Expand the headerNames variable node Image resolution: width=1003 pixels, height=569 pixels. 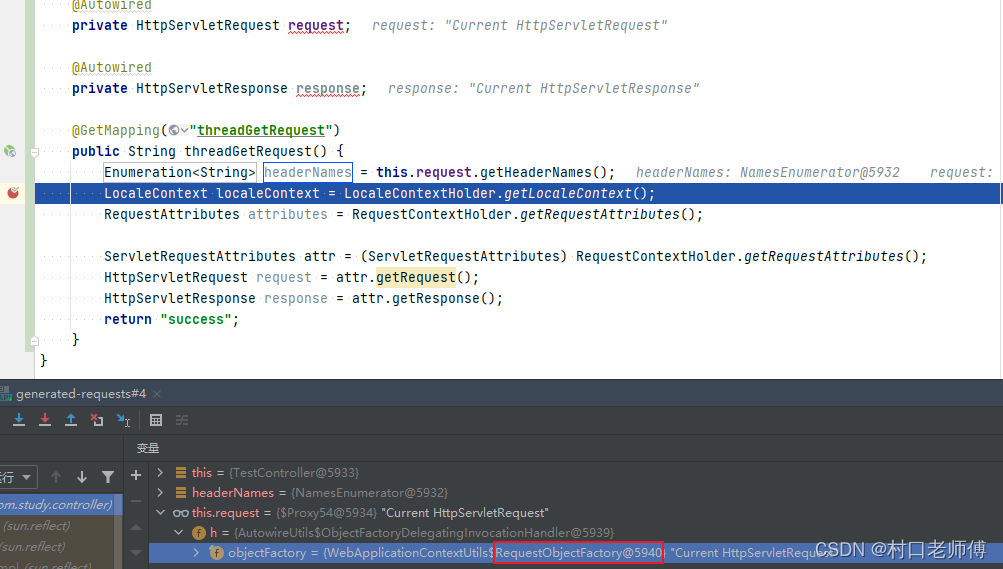click(160, 492)
